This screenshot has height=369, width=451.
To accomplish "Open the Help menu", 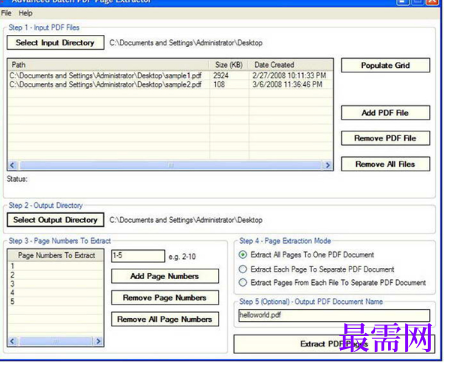I will tap(25, 13).
